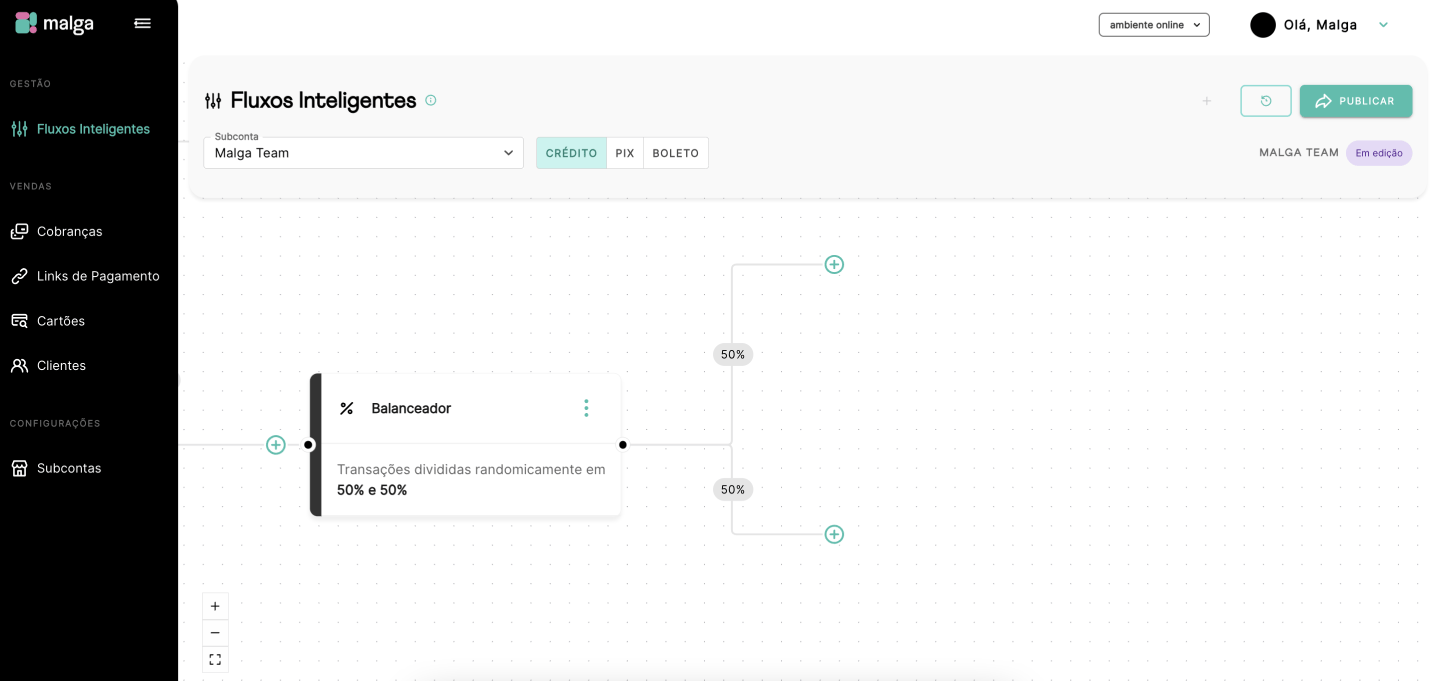Click the Transações divididas randomicamente description
Screen dimensions: 1434x700
coord(471,480)
